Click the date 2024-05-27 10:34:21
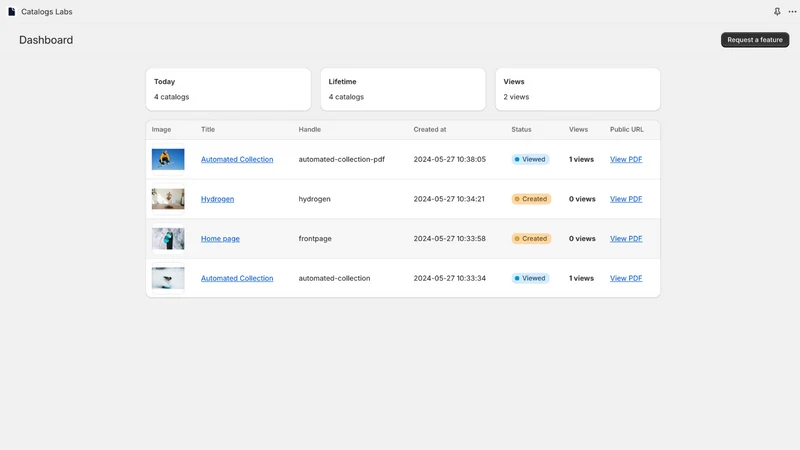The image size is (800, 450). coord(449,199)
